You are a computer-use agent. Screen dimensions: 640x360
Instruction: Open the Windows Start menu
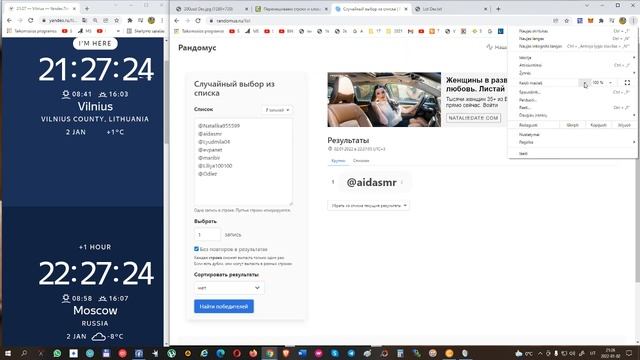(x=7, y=353)
